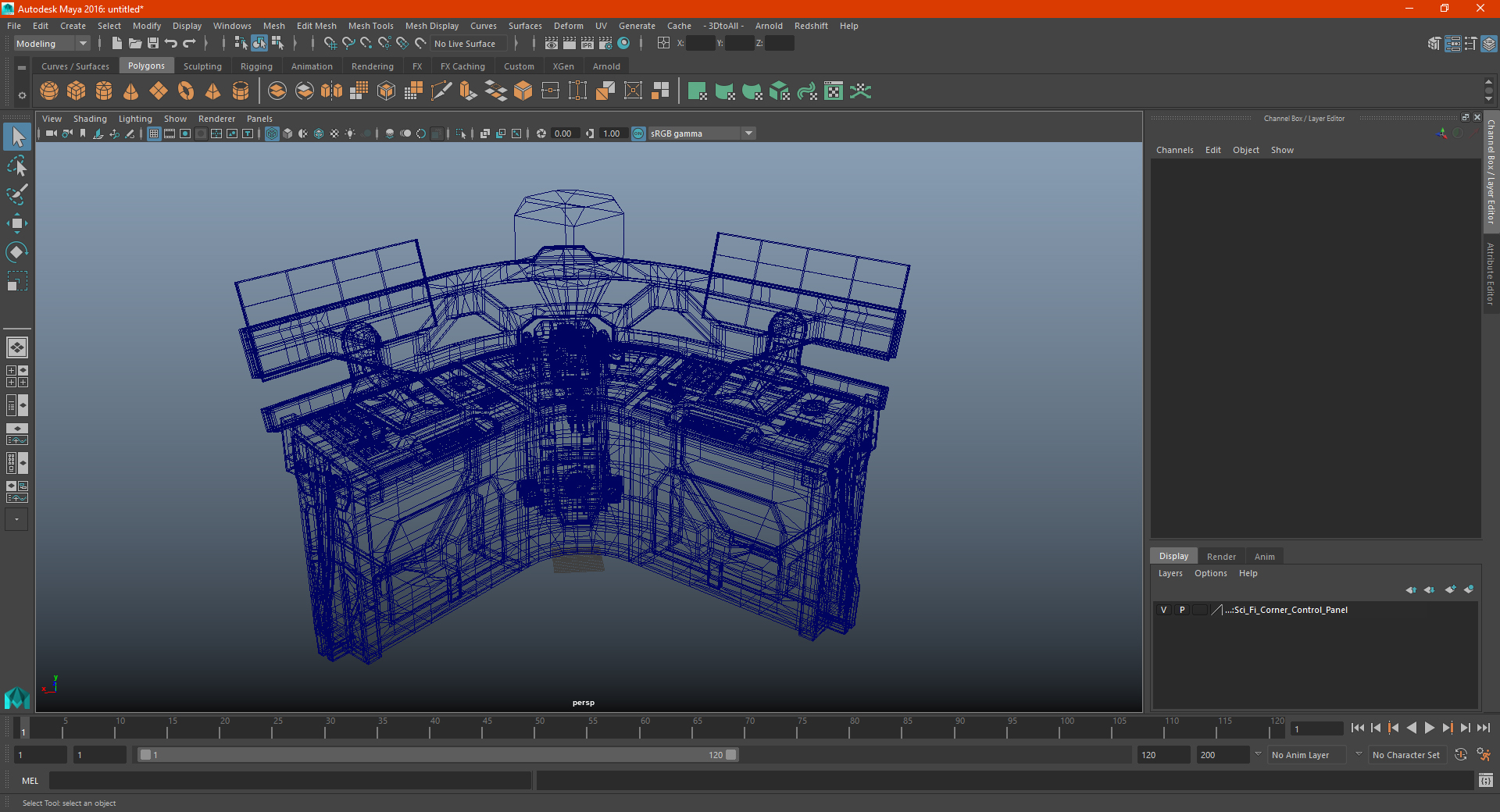The height and width of the screenshot is (812, 1500).
Task: Click the viewport gamma value 1.00 field
Action: (612, 134)
